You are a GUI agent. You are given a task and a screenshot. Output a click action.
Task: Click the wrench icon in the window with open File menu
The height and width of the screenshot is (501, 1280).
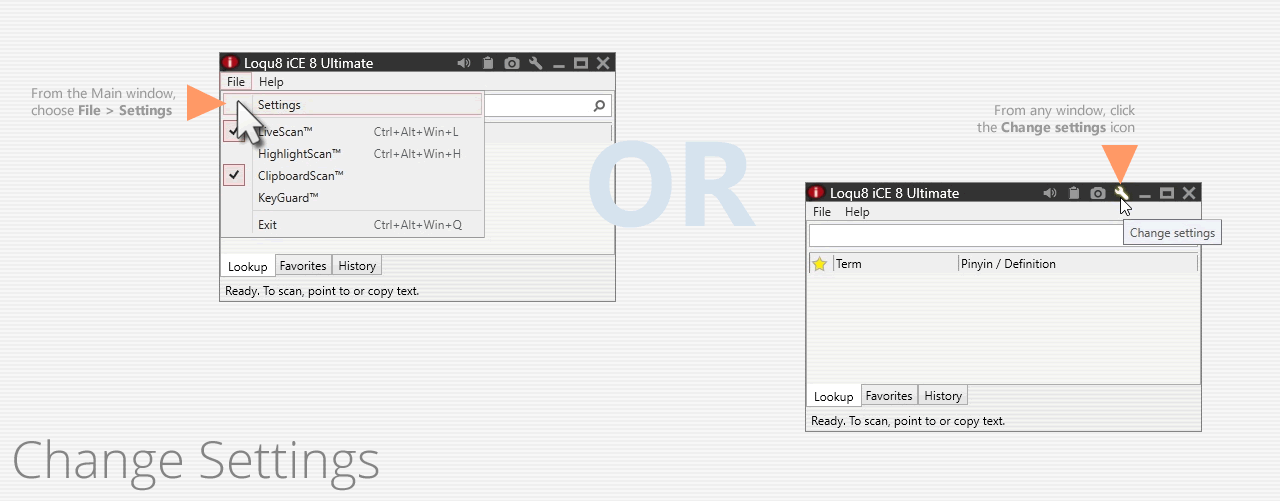tap(536, 63)
